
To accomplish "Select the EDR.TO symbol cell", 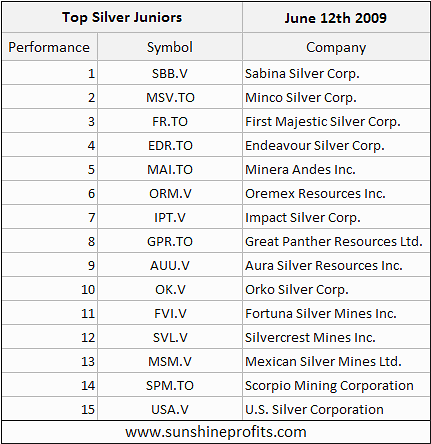I will (170, 145).
